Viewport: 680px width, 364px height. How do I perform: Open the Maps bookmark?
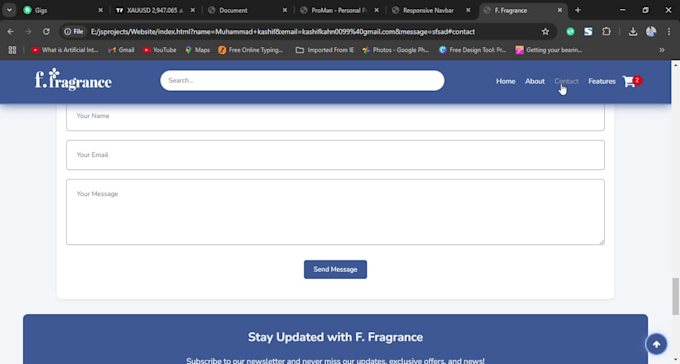(x=197, y=50)
